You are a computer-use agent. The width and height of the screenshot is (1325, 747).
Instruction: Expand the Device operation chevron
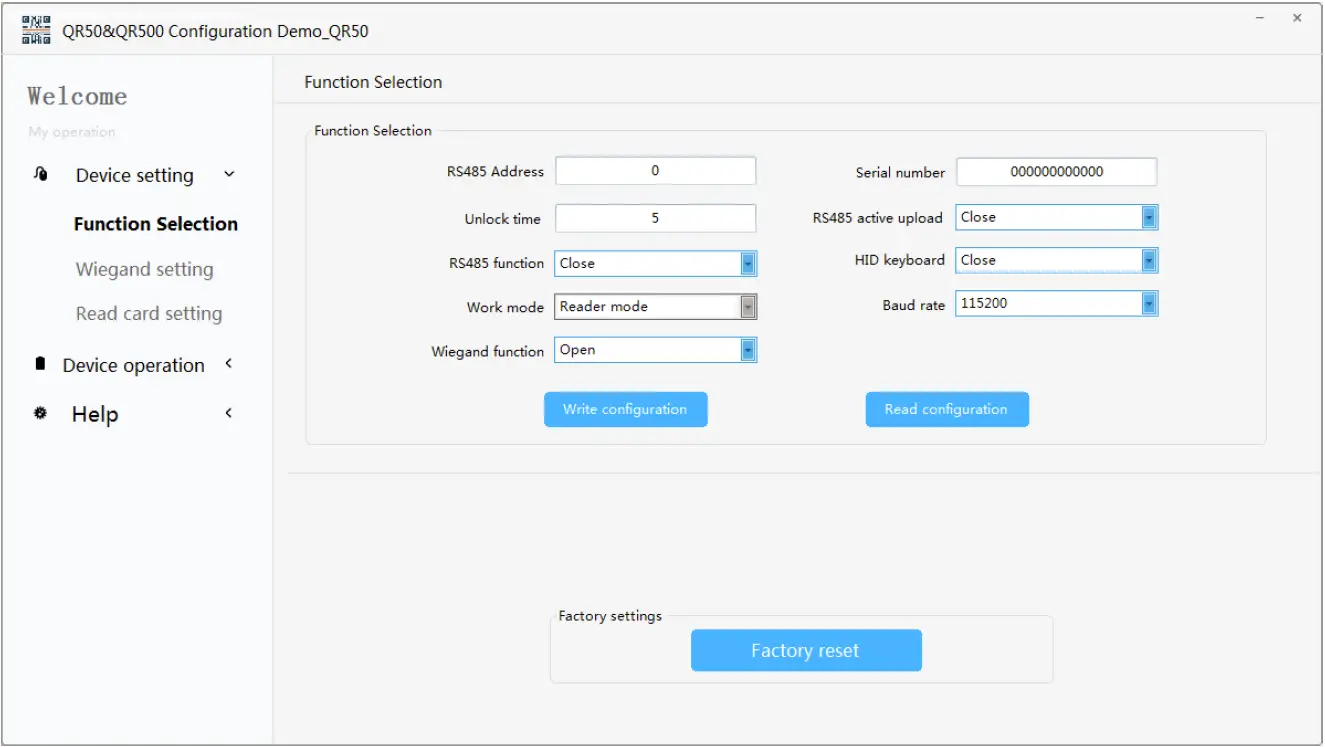pyautogui.click(x=228, y=364)
